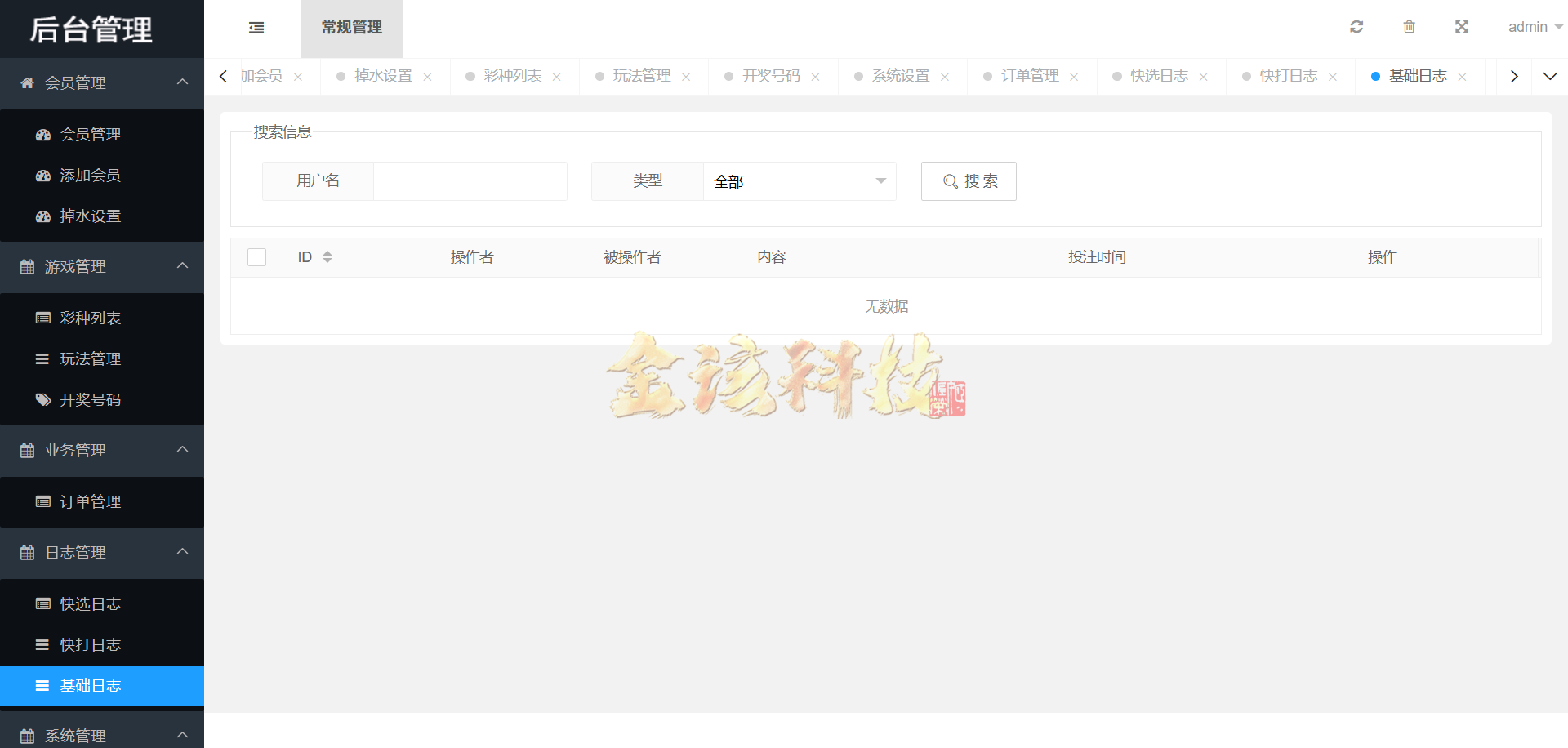
Task: Click the refresh icon in the top toolbar
Action: (x=1356, y=26)
